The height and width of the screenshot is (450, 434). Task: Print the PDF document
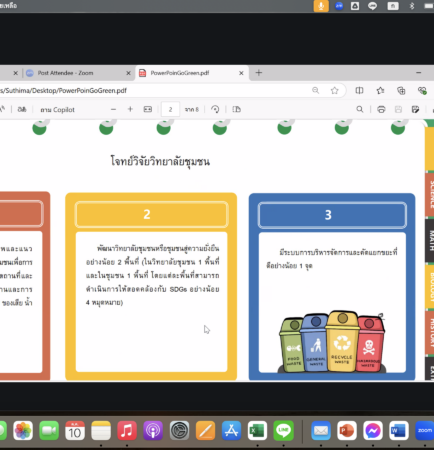tap(381, 109)
